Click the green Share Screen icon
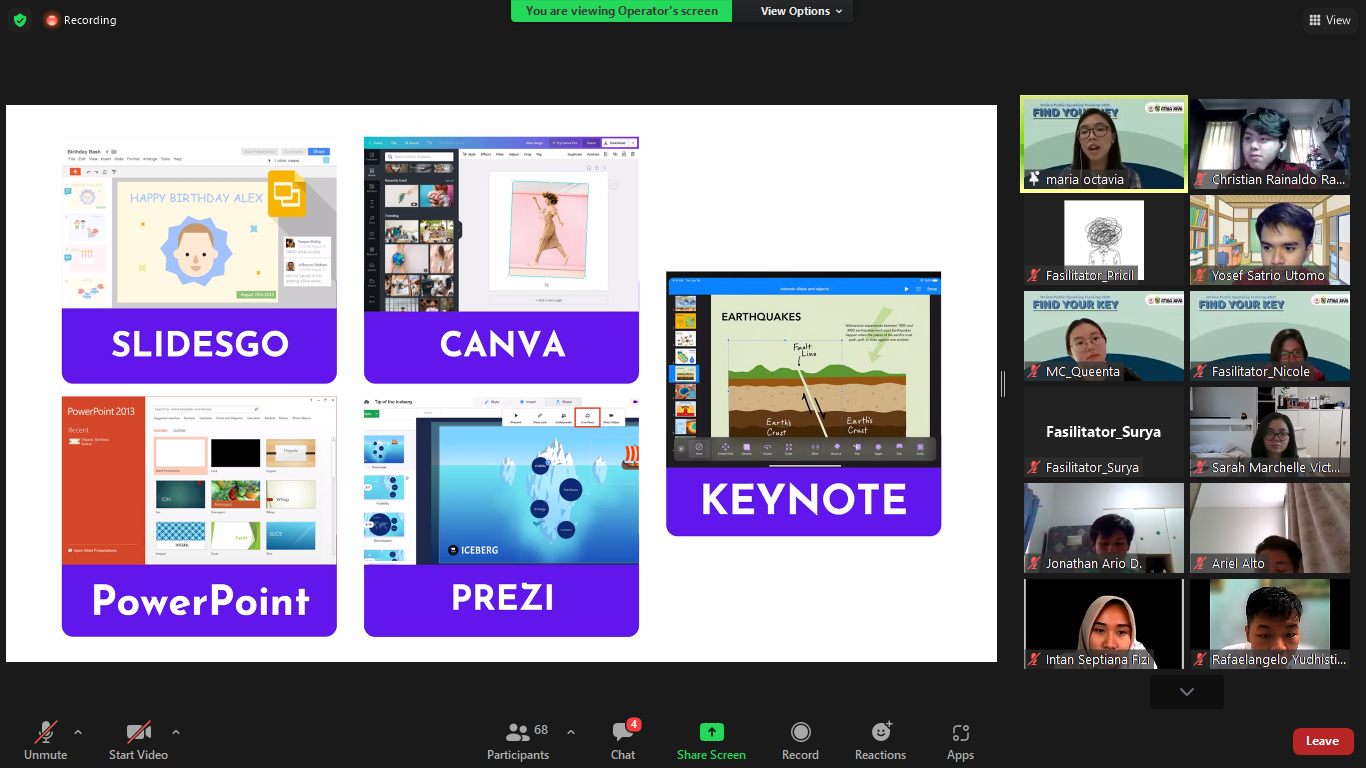Screen dimensions: 1366x768 (711, 732)
